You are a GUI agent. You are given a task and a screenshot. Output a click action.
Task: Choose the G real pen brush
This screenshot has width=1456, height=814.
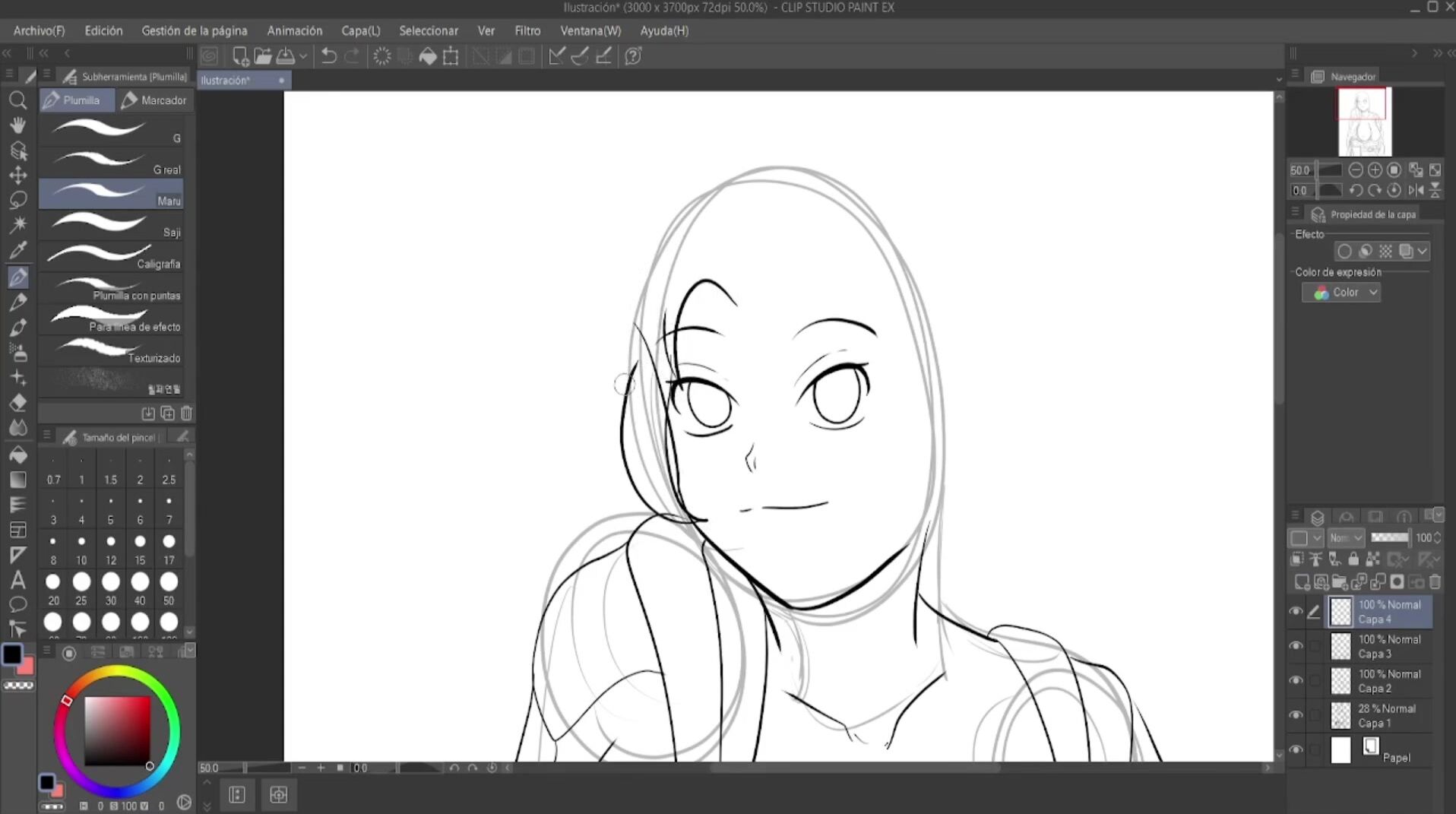point(111,163)
